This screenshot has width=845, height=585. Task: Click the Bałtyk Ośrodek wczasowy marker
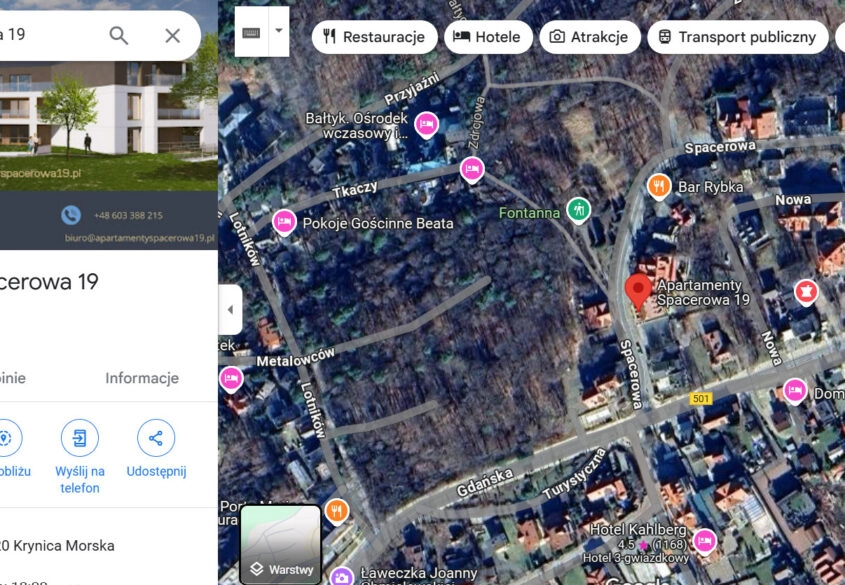click(x=426, y=123)
